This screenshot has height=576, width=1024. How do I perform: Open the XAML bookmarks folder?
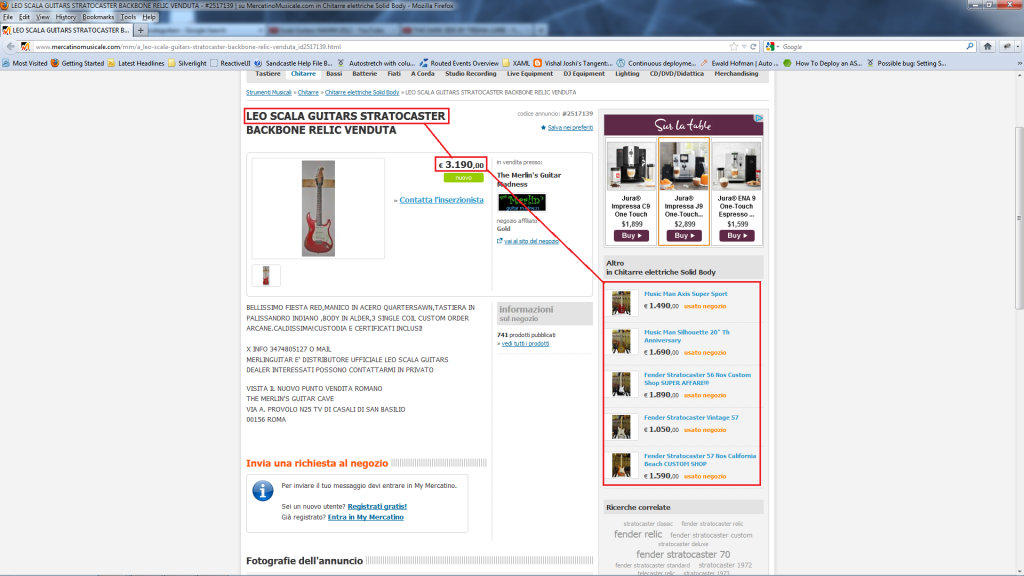[516, 63]
